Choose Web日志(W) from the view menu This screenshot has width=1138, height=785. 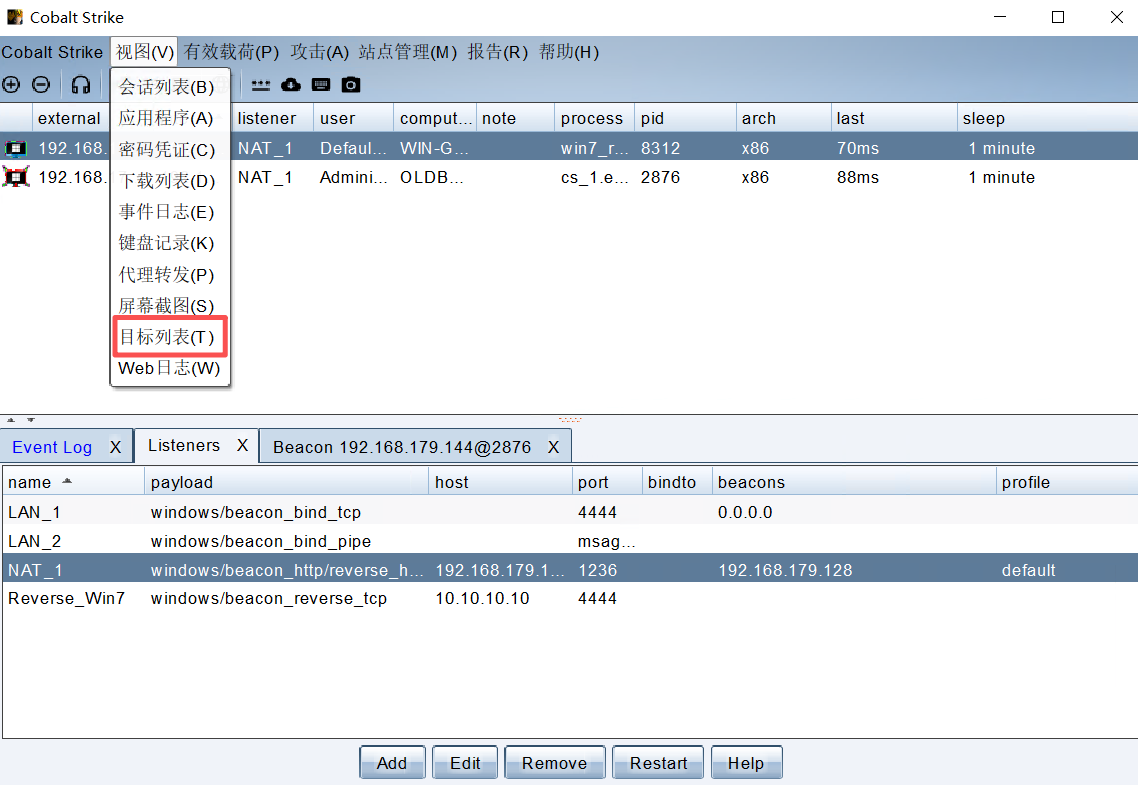[170, 369]
